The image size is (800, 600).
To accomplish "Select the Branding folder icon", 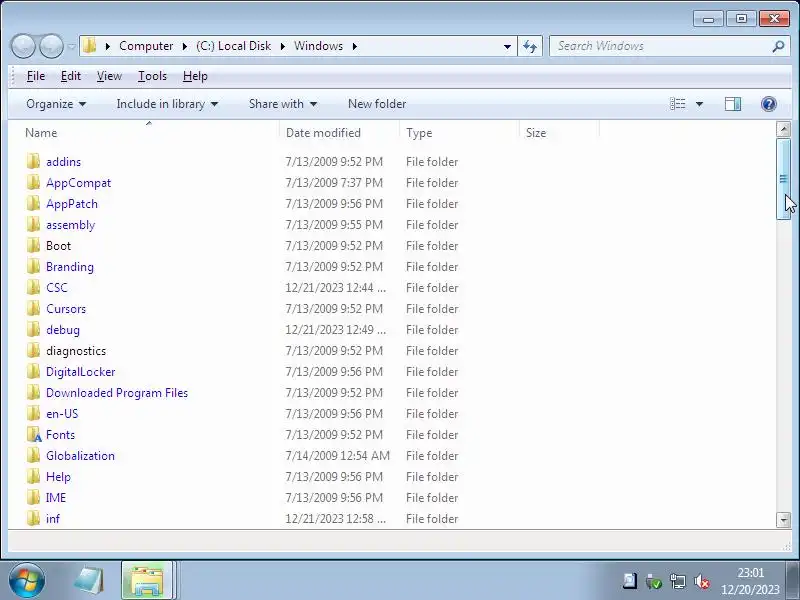I will (x=33, y=266).
